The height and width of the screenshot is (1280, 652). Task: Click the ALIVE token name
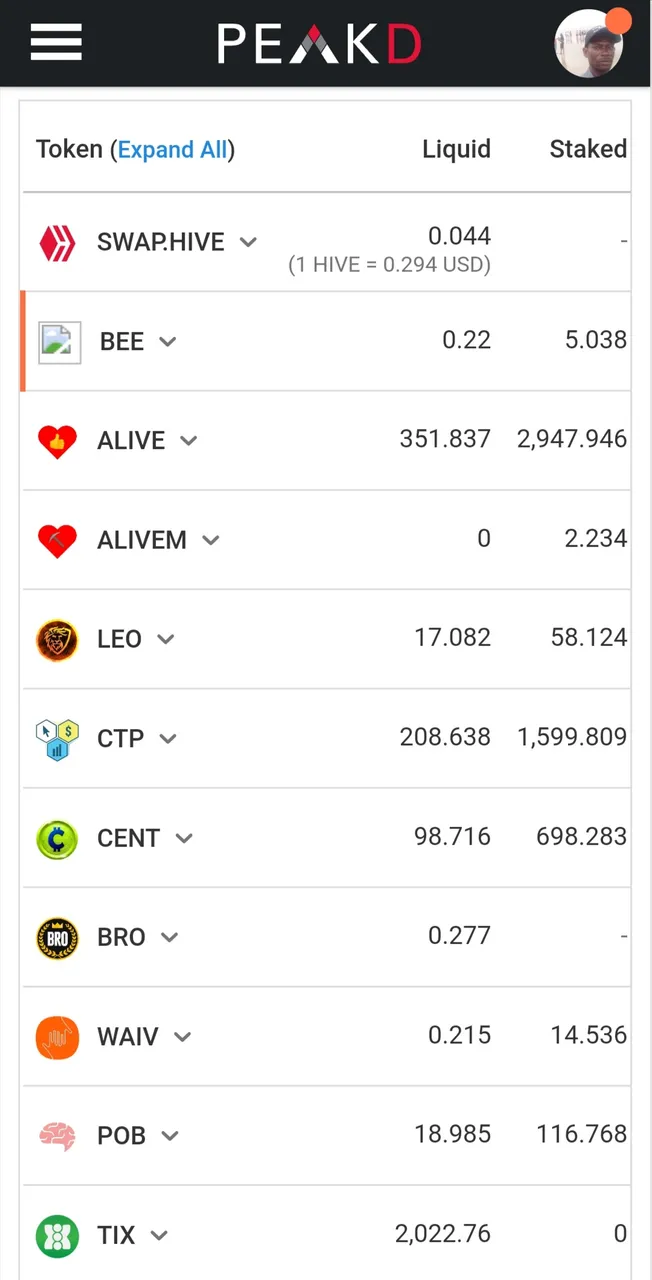(131, 441)
